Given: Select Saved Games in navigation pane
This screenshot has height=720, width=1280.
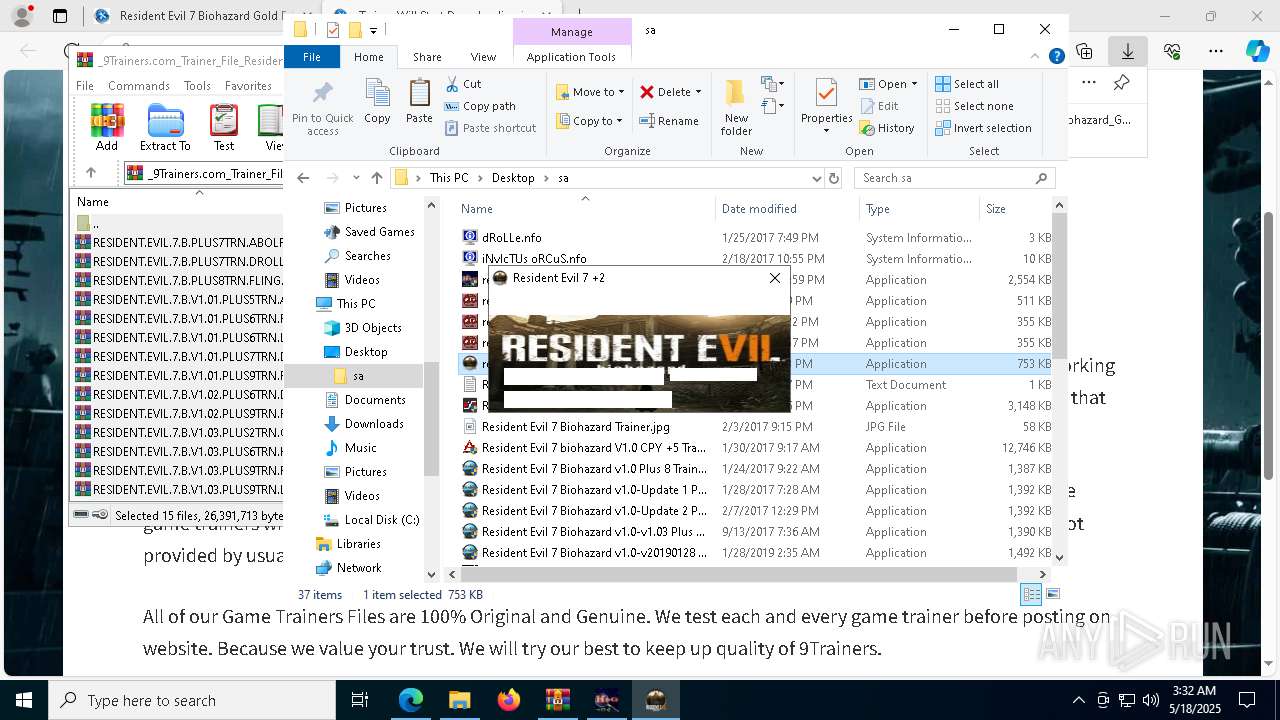Looking at the screenshot, I should [379, 232].
